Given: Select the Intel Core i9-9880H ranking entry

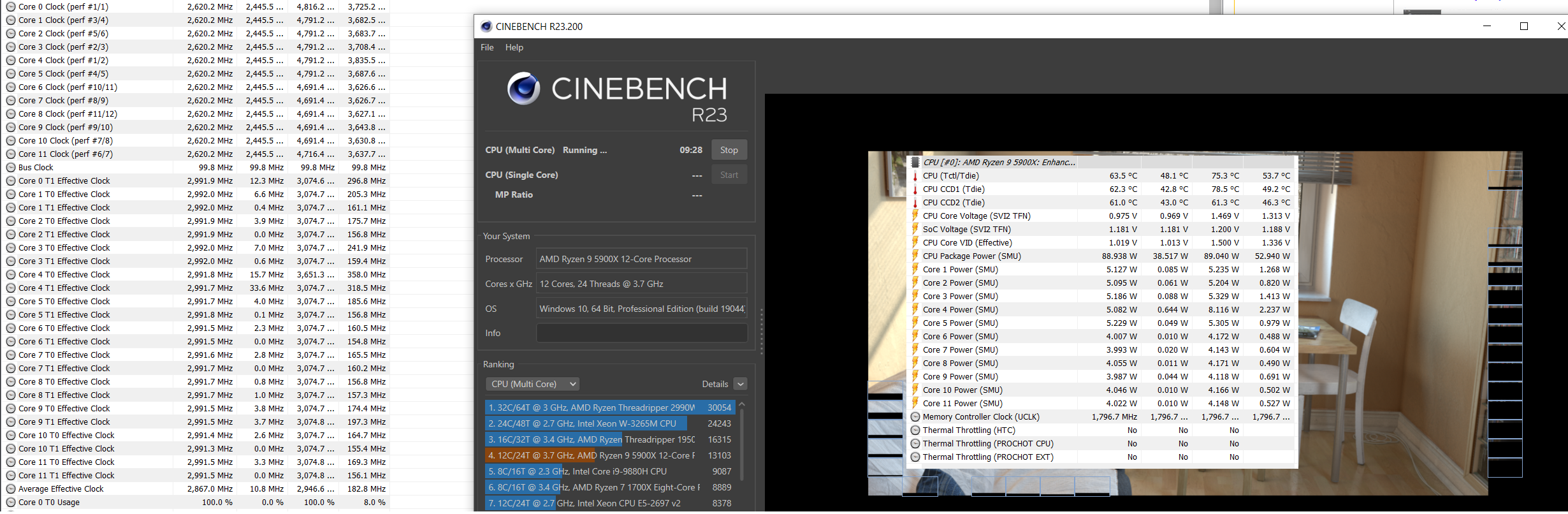Looking at the screenshot, I should (x=610, y=471).
